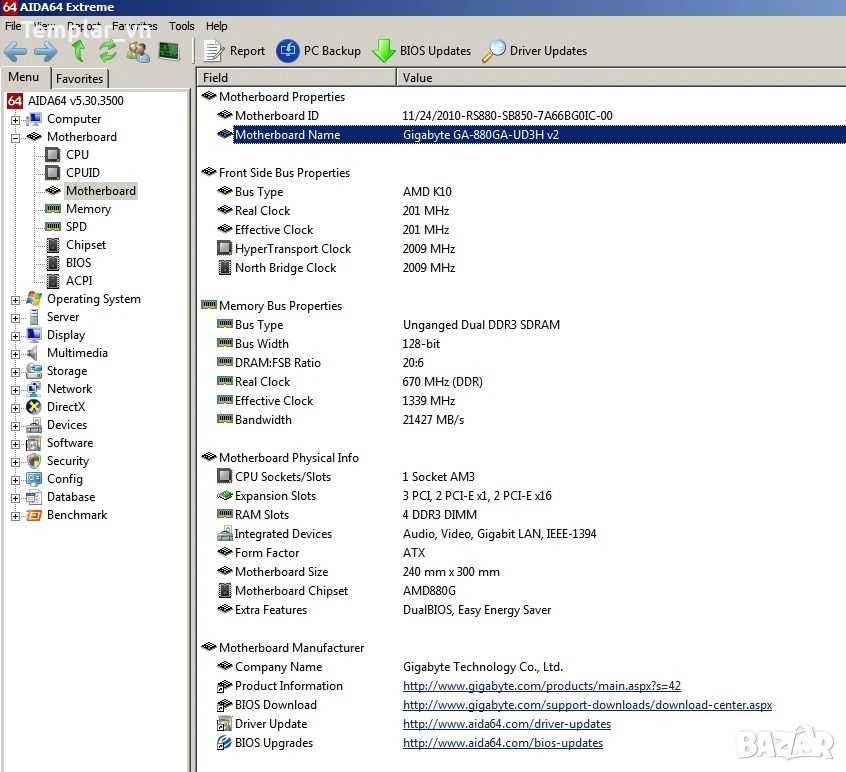Select ACPI in the tree
Screen dimensions: 846x772
(x=79, y=281)
